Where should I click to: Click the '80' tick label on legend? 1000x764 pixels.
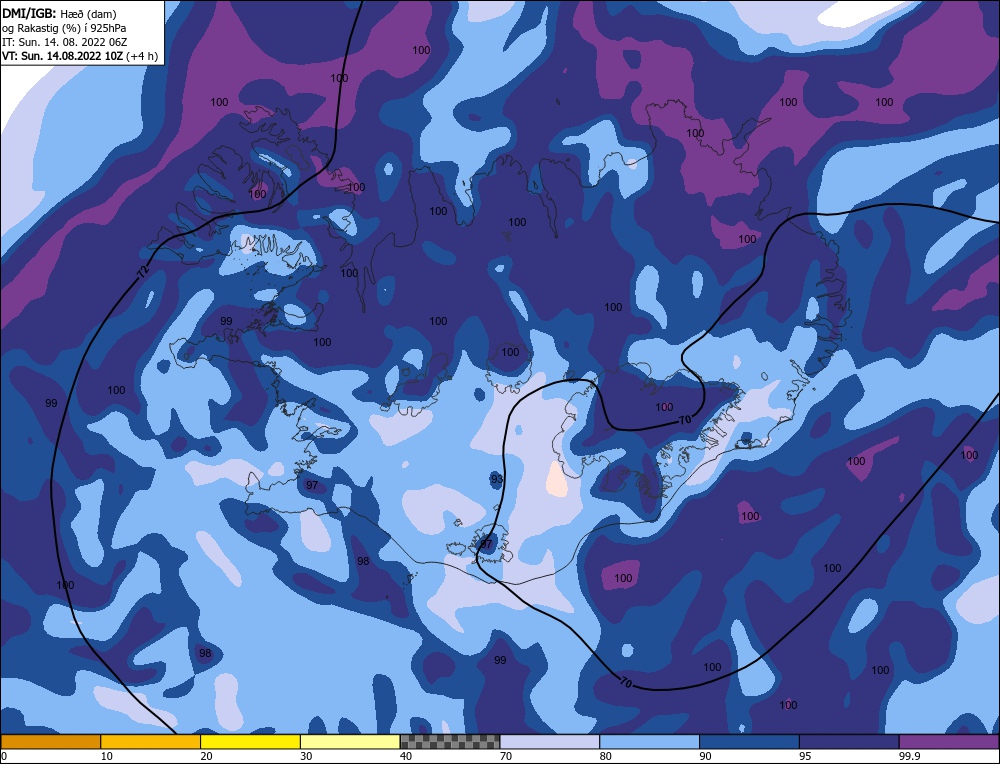605,756
